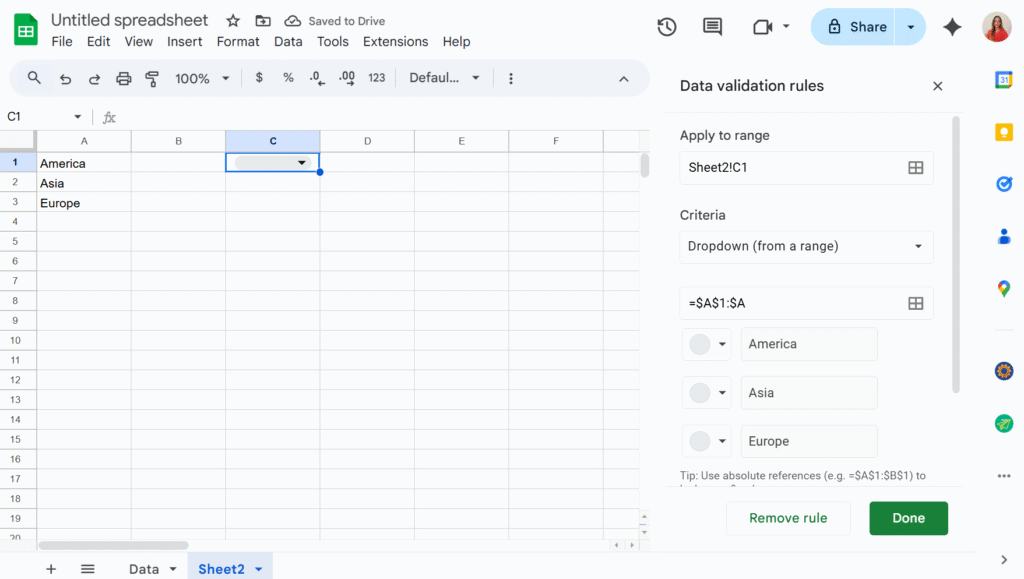Open the dropdown arrow in cell C1
Image resolution: width=1024 pixels, height=579 pixels.
coord(301,163)
